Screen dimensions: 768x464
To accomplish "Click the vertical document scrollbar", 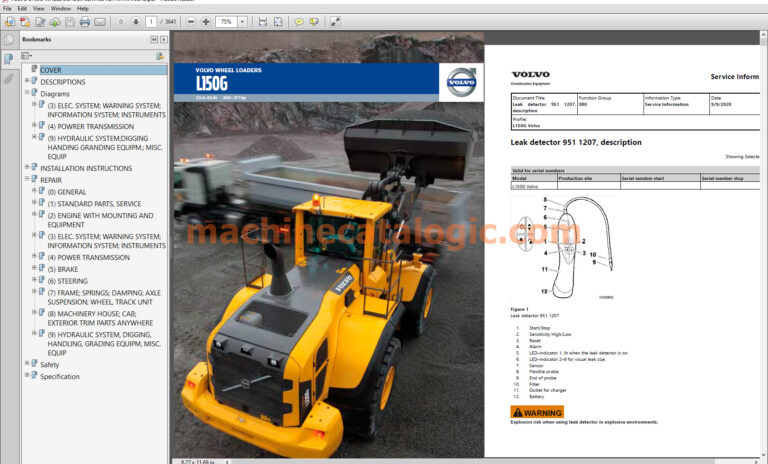I will (x=764, y=245).
